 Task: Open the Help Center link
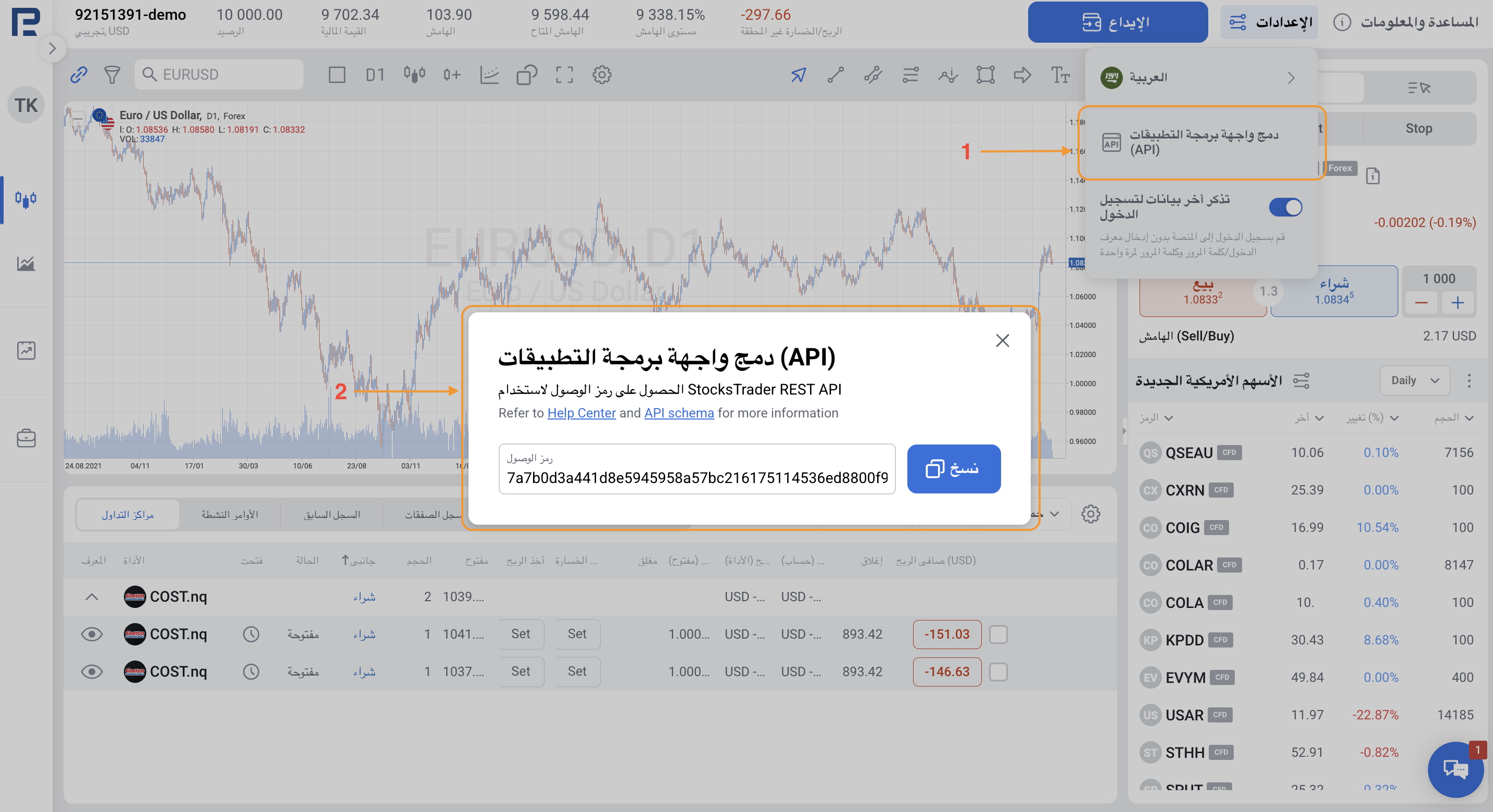click(581, 413)
